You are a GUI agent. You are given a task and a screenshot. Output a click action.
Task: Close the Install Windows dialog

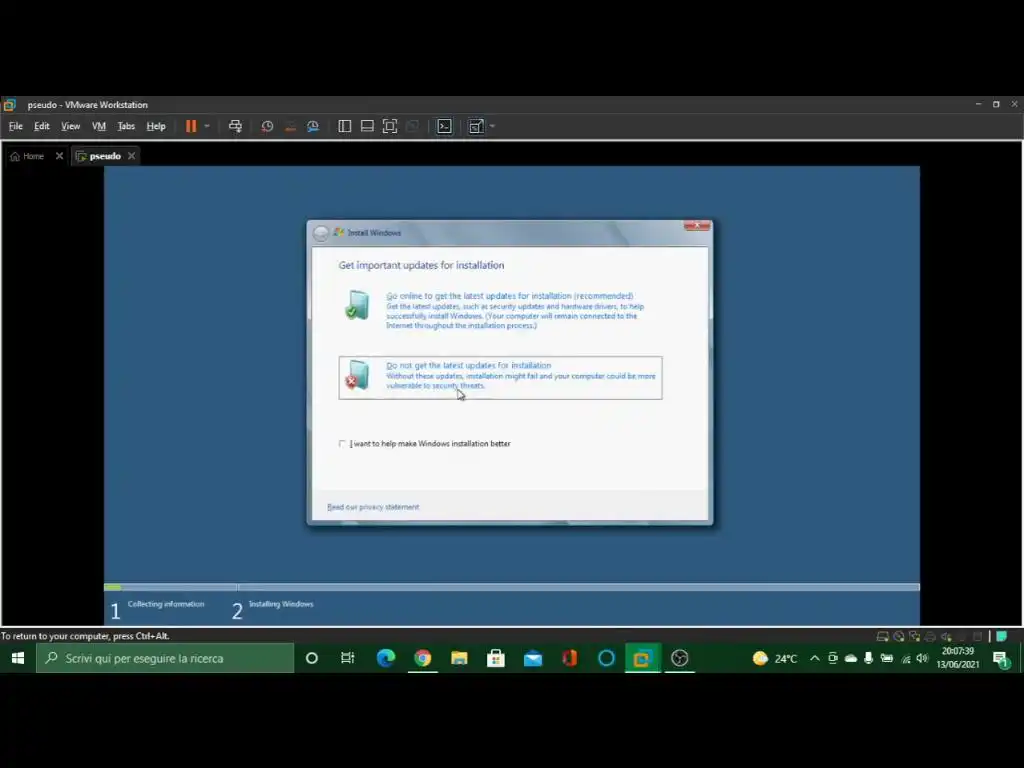tap(697, 226)
